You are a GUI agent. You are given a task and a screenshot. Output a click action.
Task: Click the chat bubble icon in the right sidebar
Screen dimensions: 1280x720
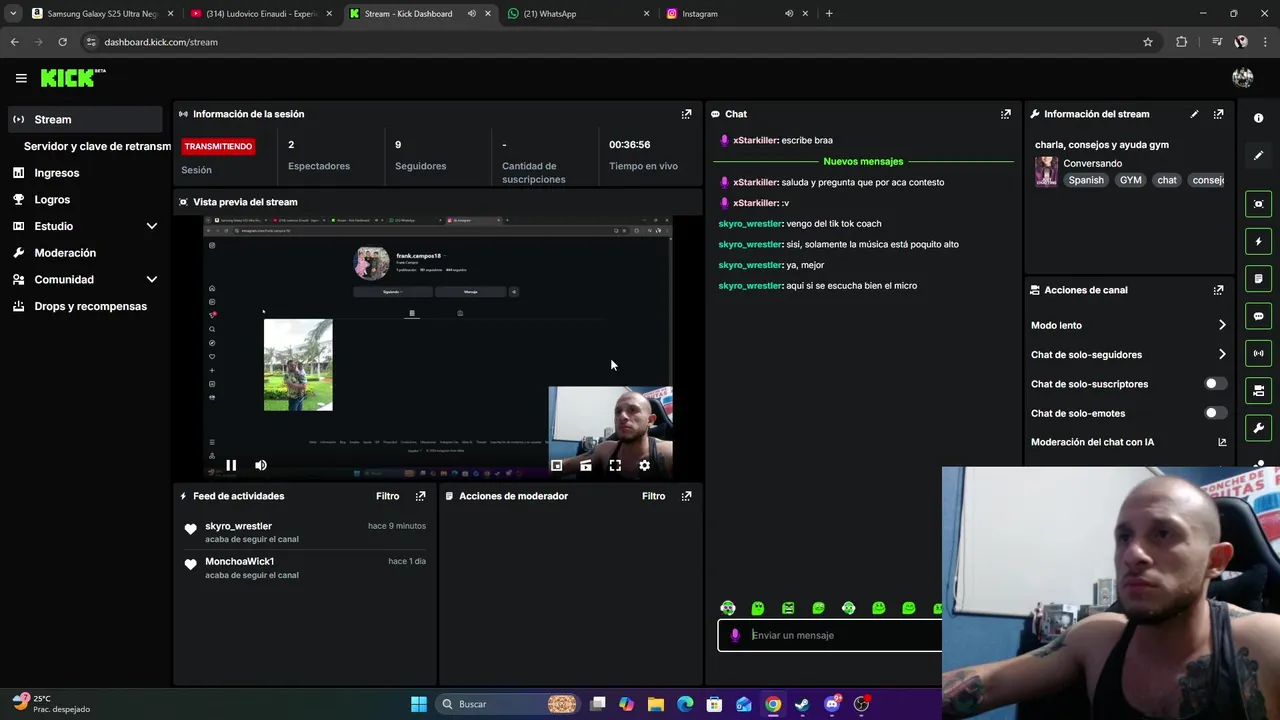tap(1258, 316)
